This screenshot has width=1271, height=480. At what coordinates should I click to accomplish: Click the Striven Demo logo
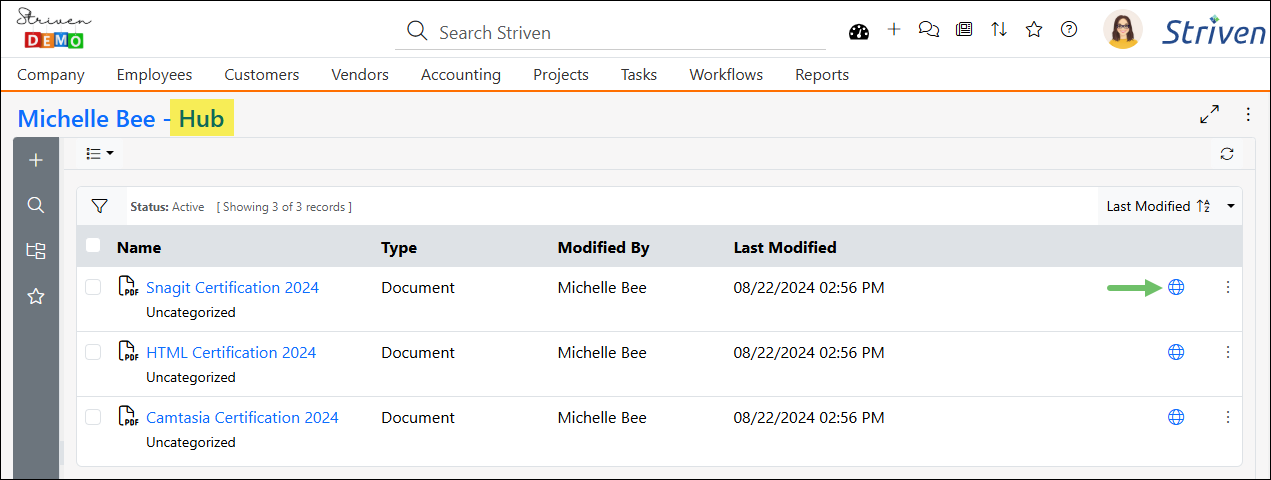pos(54,27)
